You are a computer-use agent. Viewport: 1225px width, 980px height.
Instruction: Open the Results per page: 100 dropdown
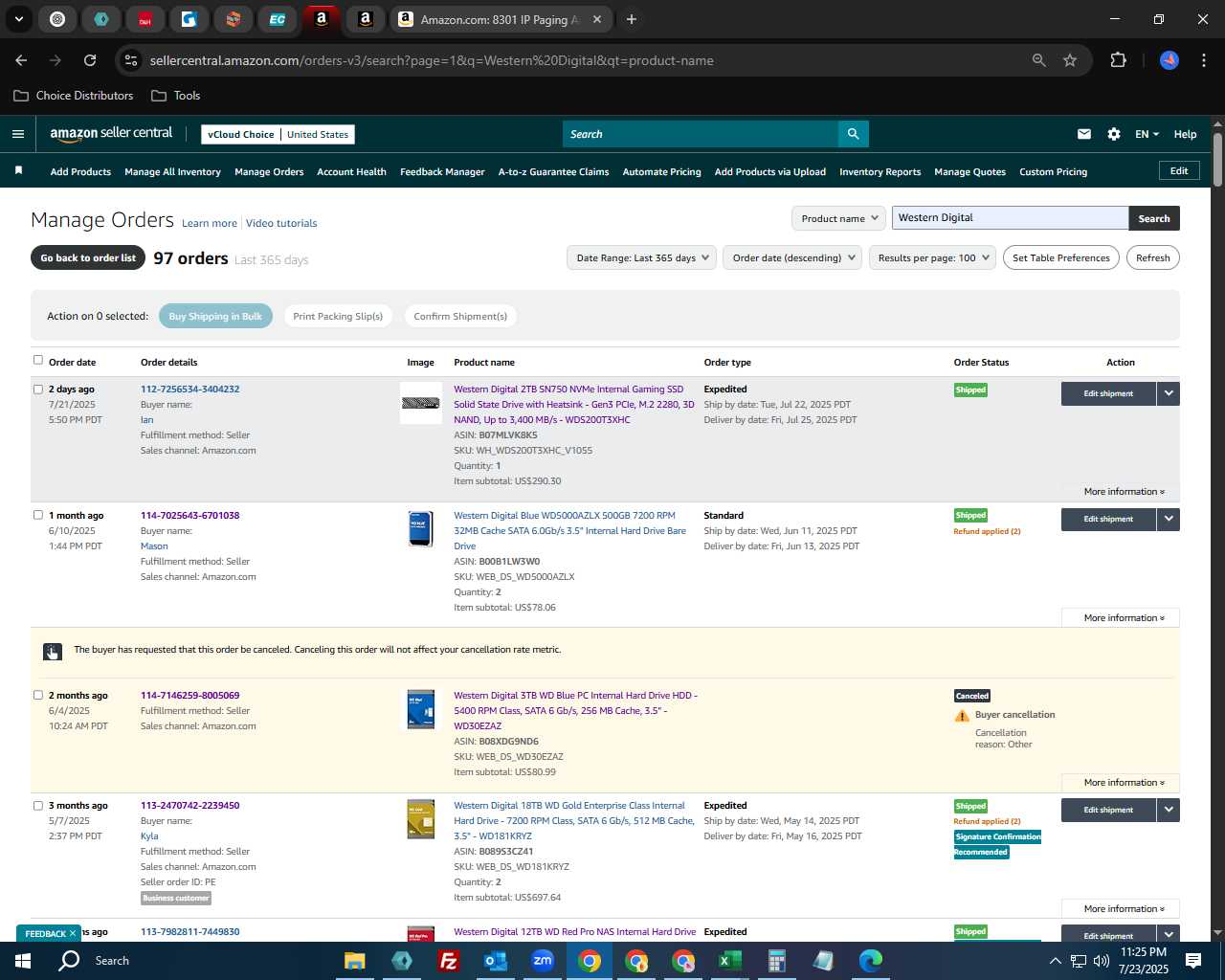coord(933,257)
